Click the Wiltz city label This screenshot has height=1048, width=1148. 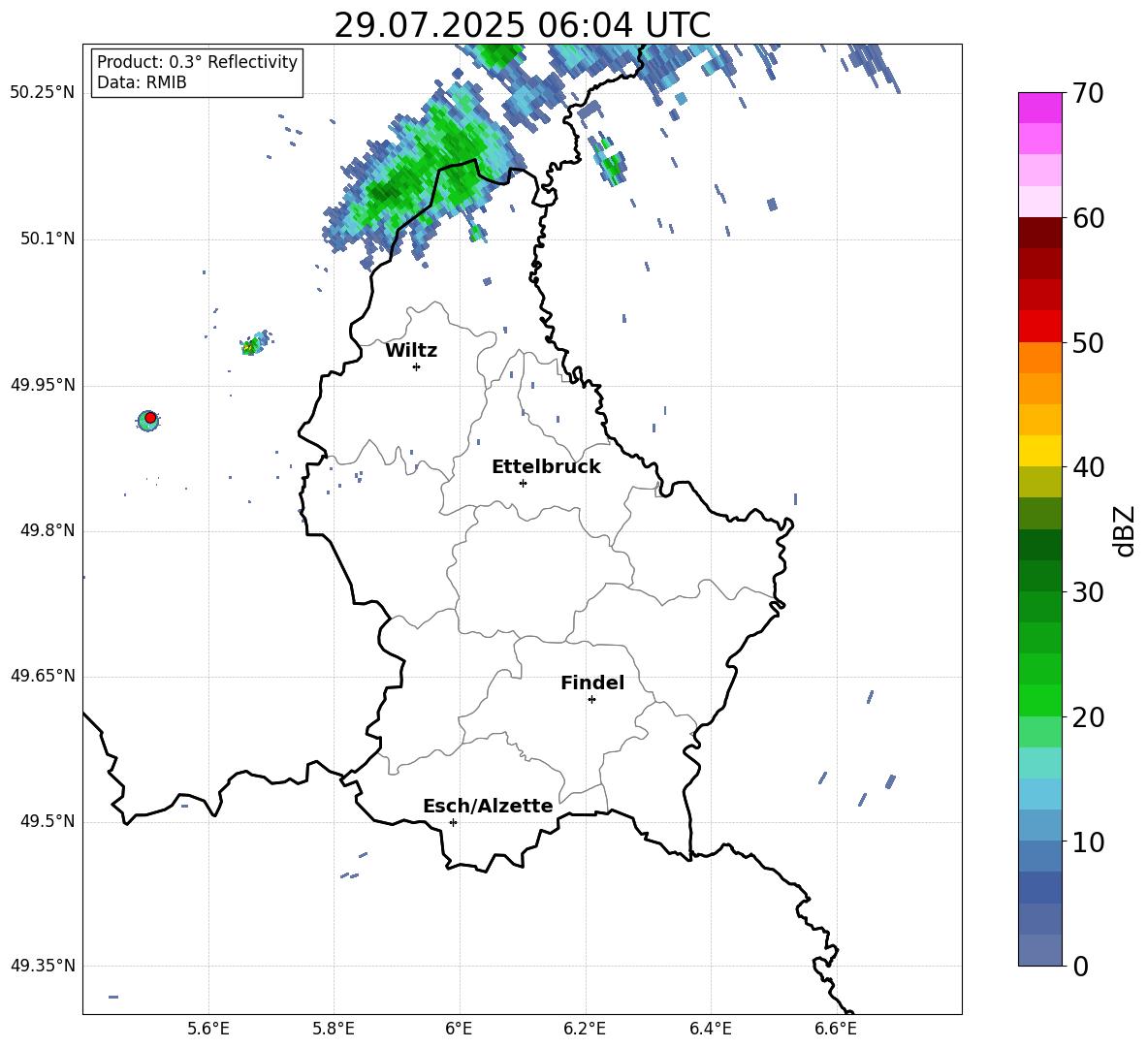point(411,351)
